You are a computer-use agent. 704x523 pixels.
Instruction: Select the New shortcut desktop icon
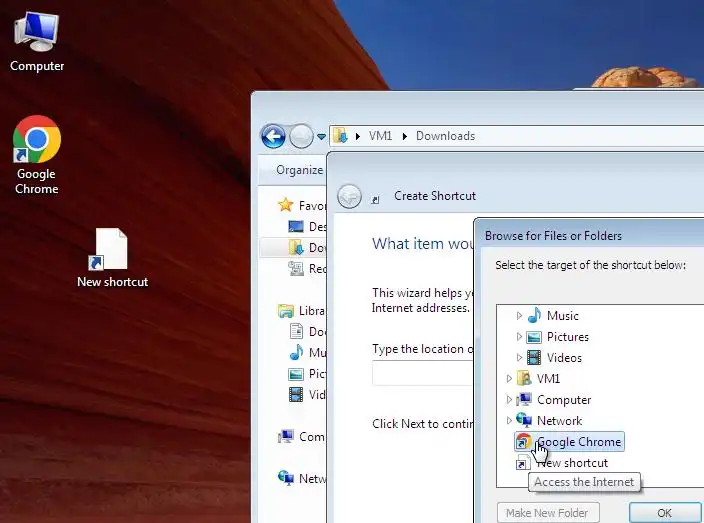point(112,258)
